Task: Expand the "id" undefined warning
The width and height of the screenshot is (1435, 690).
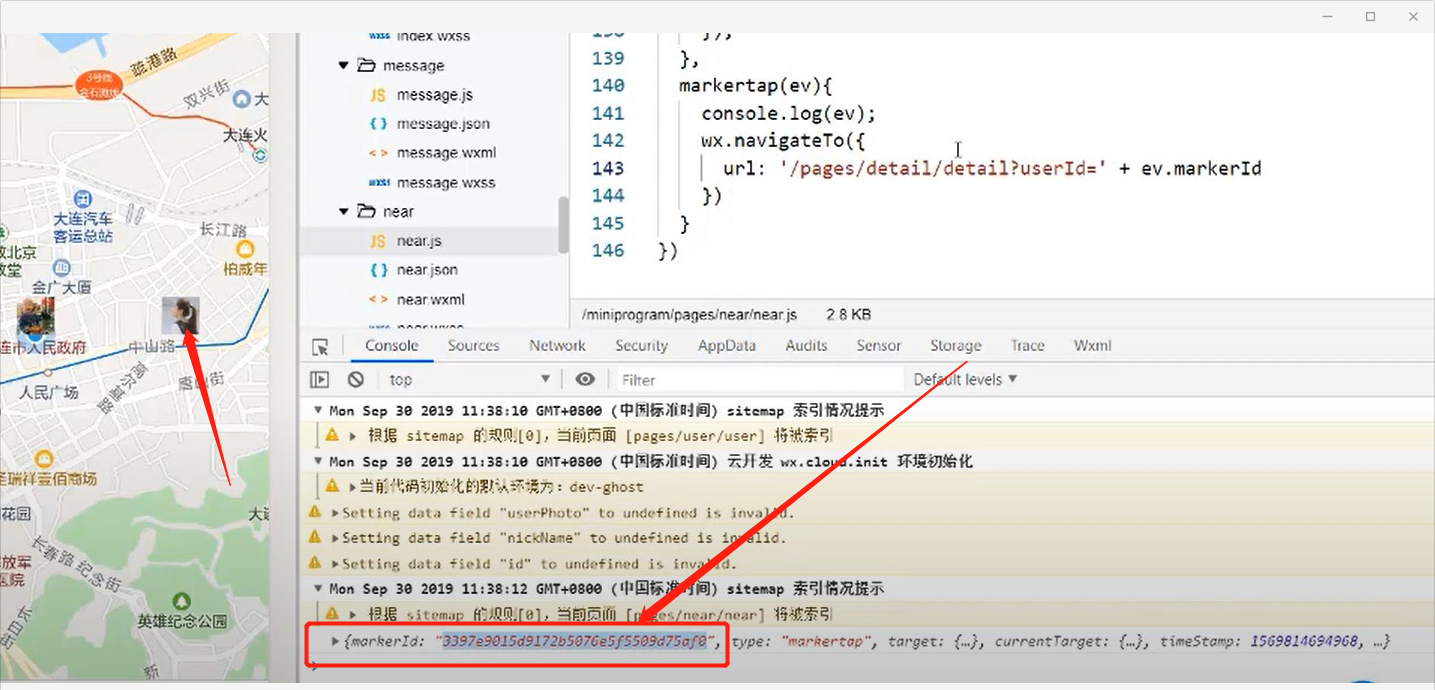Action: pos(335,563)
